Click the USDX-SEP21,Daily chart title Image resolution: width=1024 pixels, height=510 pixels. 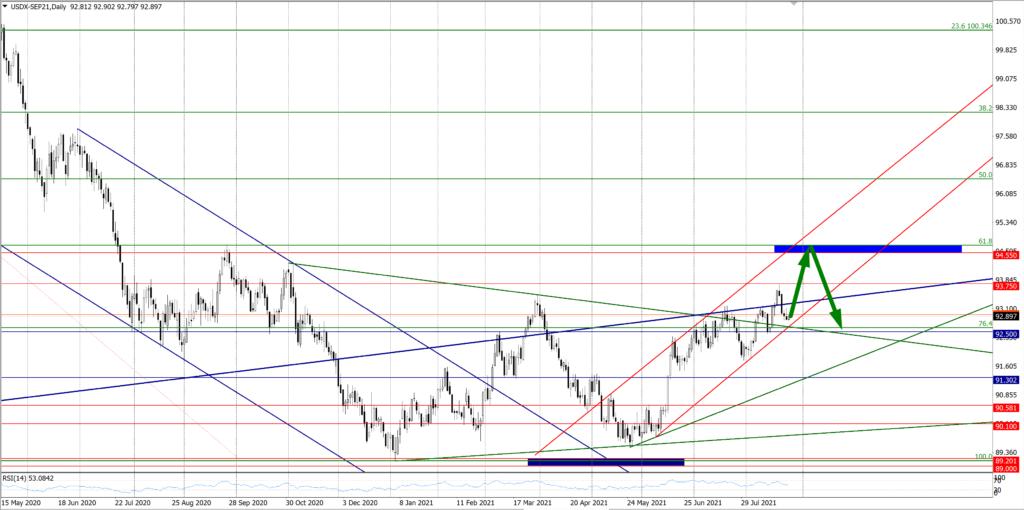pos(52,7)
